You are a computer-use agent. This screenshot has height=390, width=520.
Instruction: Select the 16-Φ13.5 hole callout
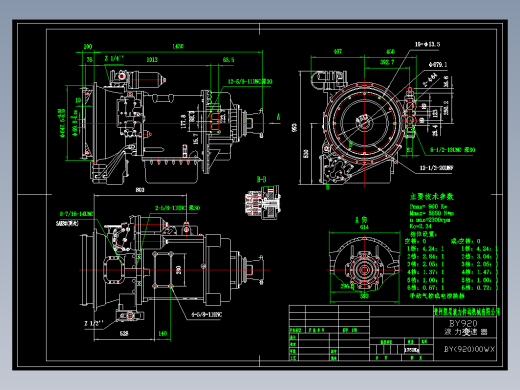coord(427,44)
